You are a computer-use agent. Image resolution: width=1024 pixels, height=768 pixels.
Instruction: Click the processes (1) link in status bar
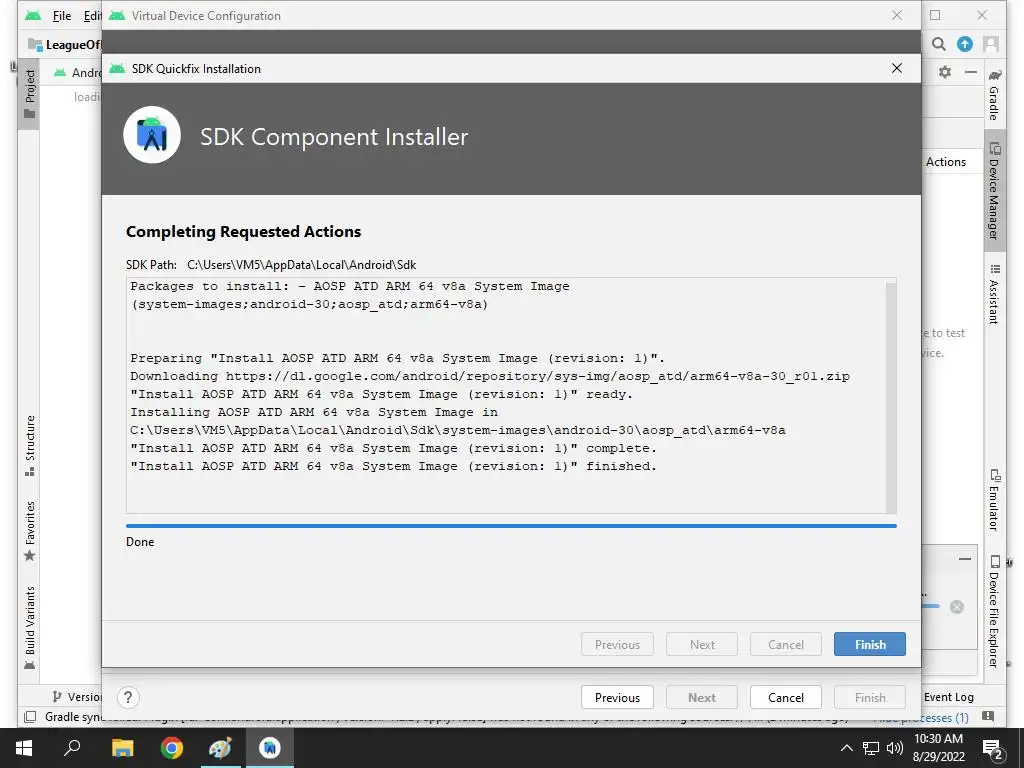tap(923, 718)
